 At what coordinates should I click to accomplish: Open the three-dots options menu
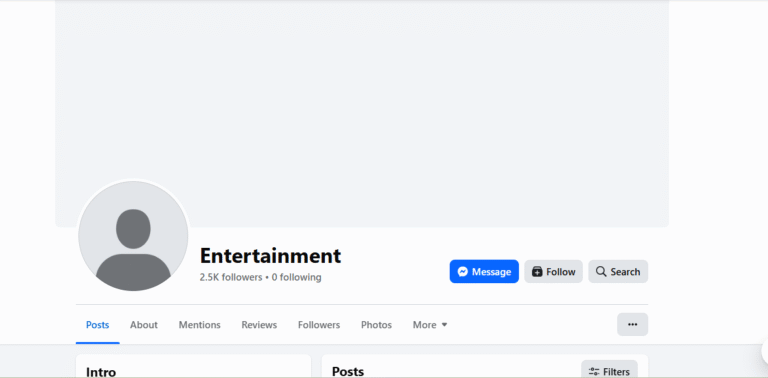pos(632,324)
